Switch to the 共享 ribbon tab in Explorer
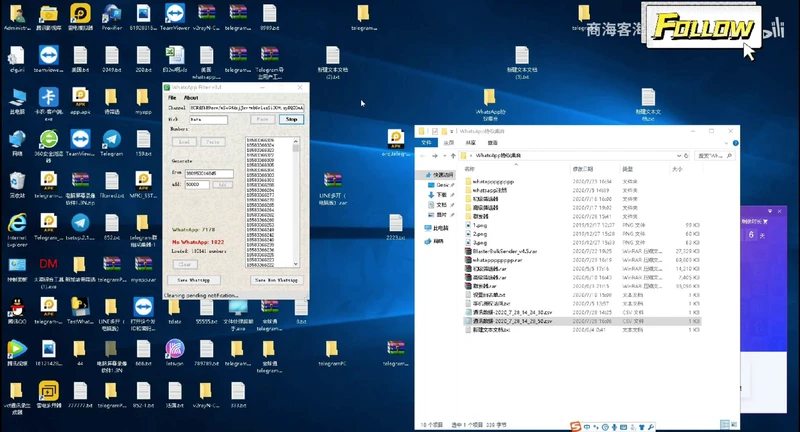800x432 pixels. point(471,143)
